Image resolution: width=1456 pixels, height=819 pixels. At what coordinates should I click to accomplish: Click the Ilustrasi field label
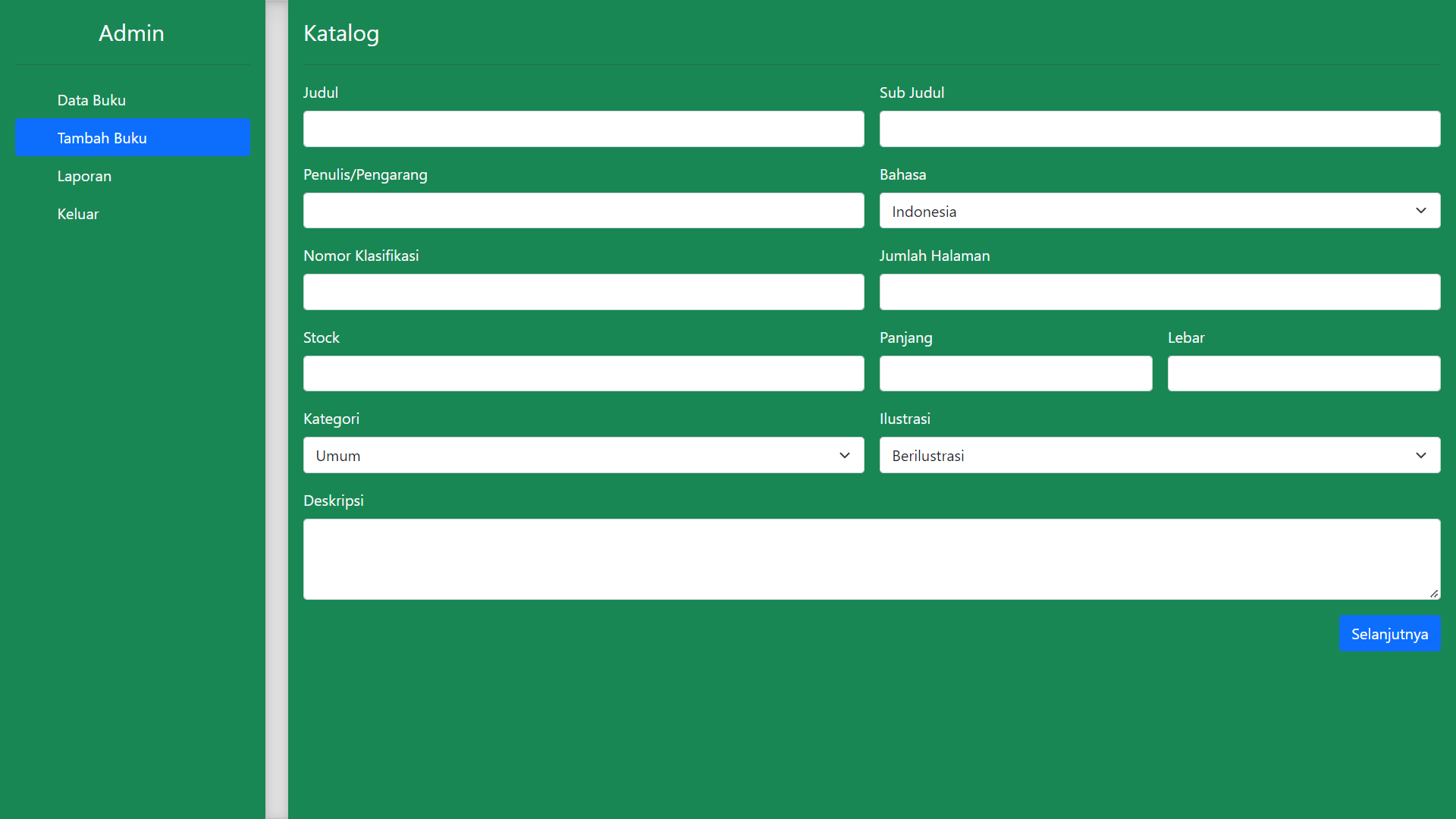pos(905,419)
